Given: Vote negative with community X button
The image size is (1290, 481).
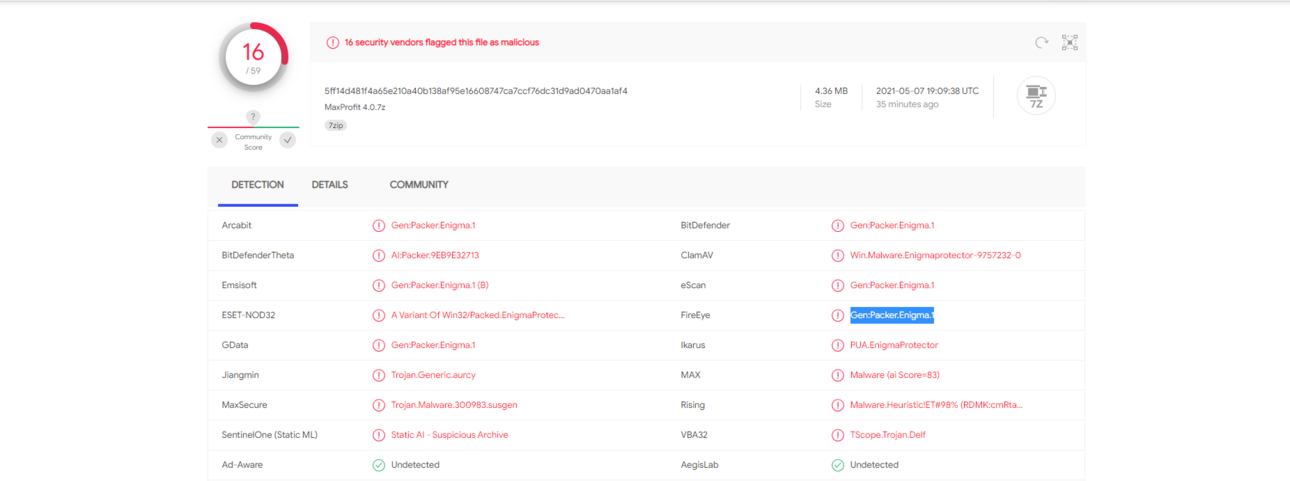Looking at the screenshot, I should (220, 140).
